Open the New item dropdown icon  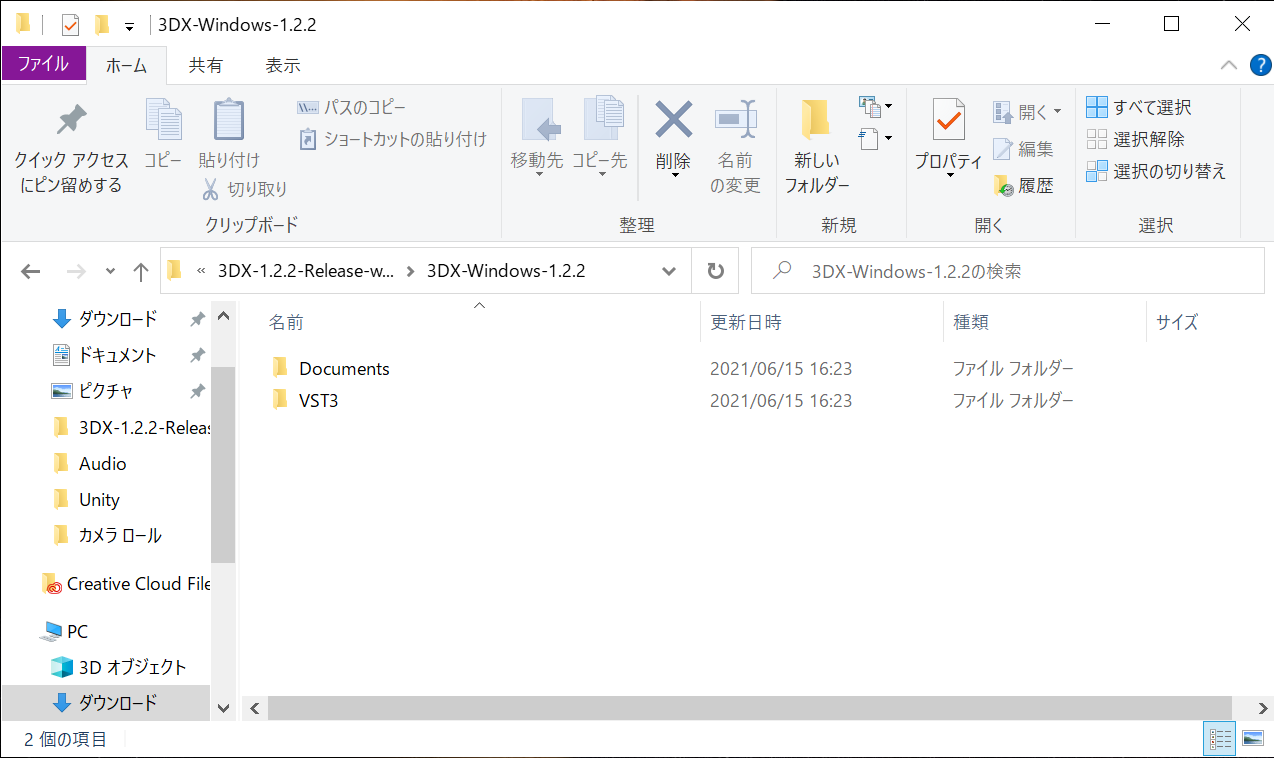pyautogui.click(x=875, y=106)
